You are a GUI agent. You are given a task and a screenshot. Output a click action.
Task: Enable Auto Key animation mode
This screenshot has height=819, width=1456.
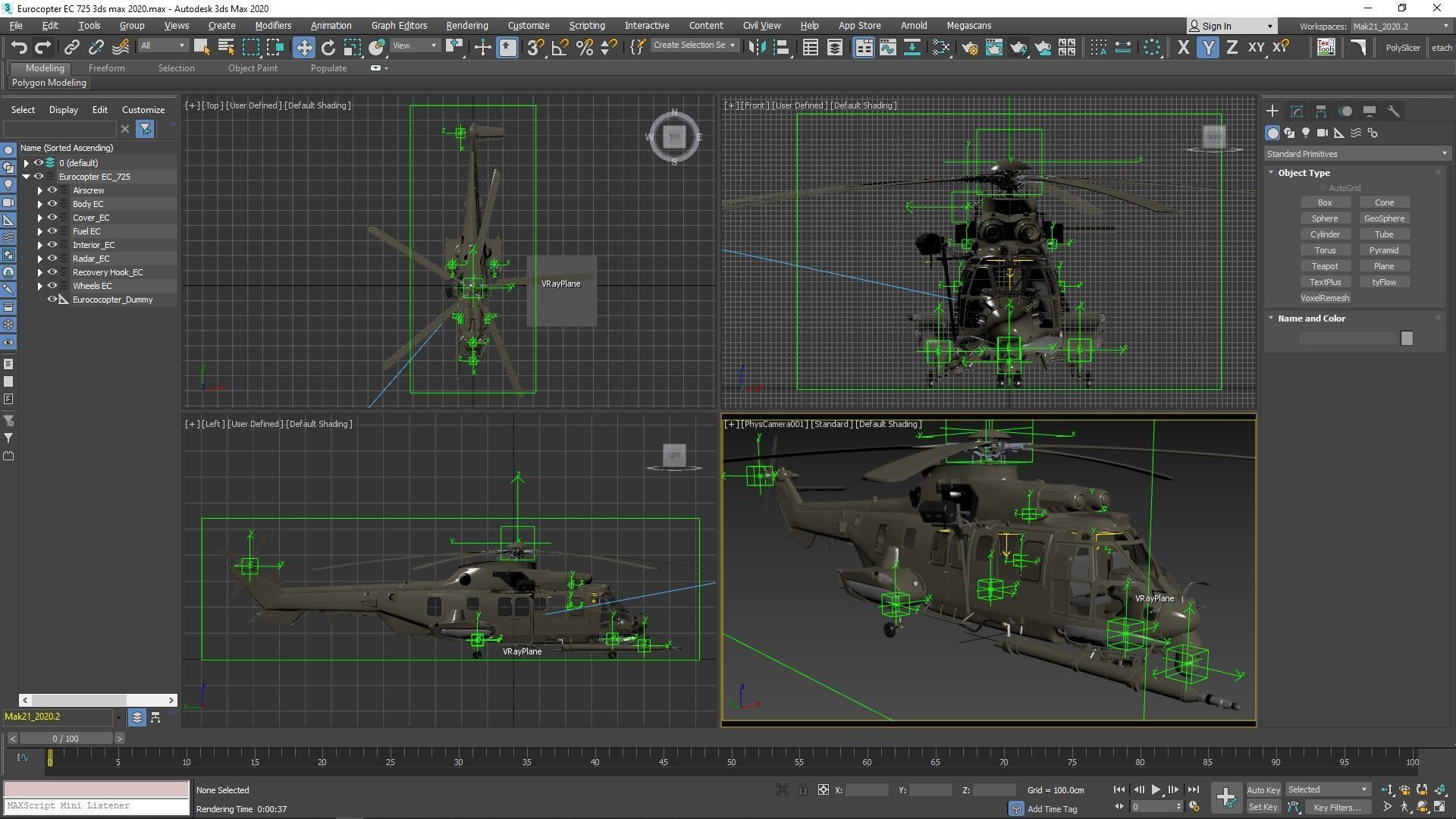[1263, 790]
